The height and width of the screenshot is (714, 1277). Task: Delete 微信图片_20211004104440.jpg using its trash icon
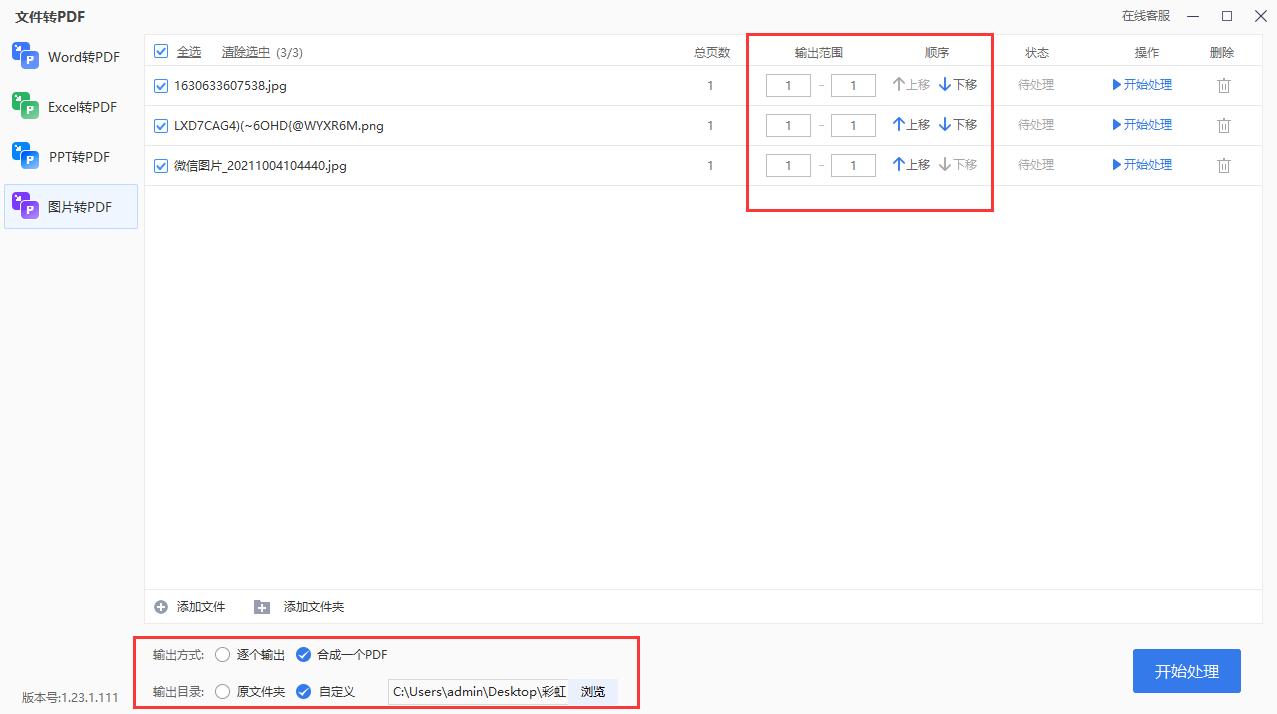[1223, 165]
